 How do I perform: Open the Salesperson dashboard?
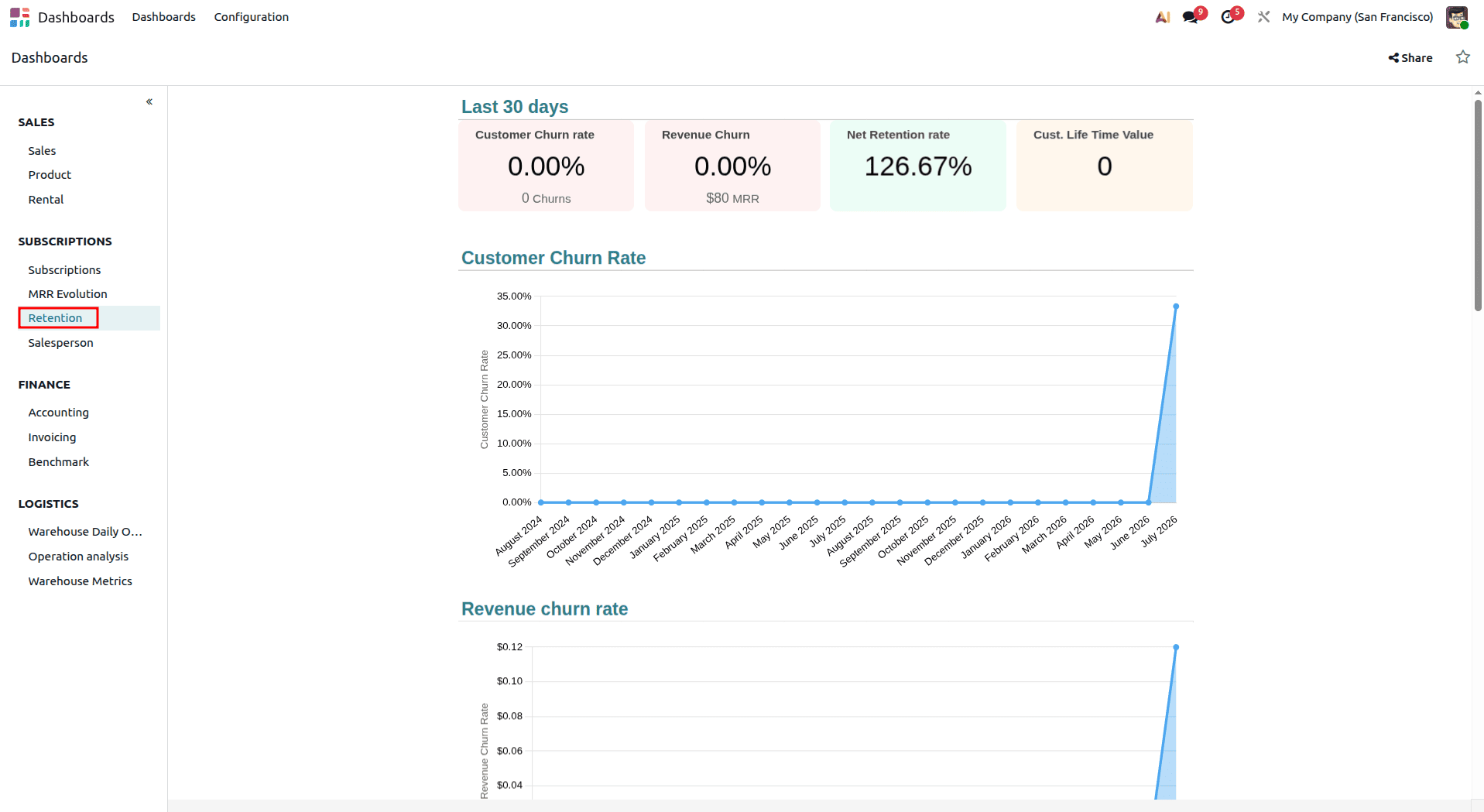click(x=60, y=343)
